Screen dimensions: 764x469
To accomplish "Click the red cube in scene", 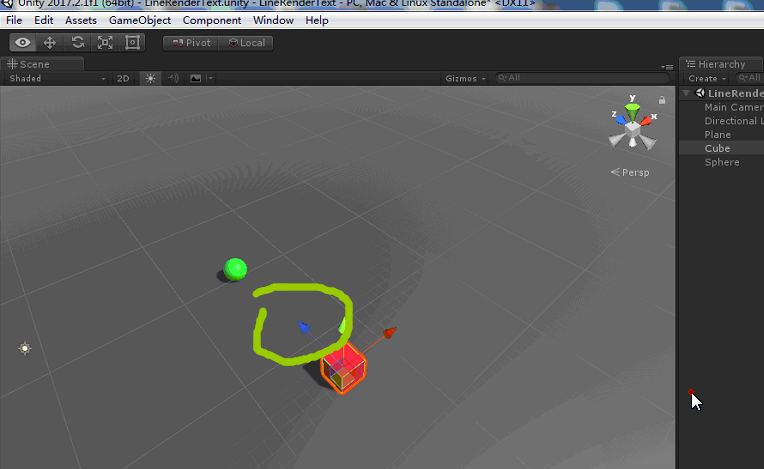I will 344,368.
